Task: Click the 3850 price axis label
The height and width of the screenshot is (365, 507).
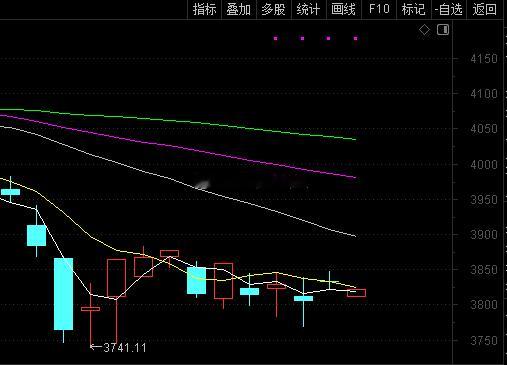Action: (x=484, y=270)
